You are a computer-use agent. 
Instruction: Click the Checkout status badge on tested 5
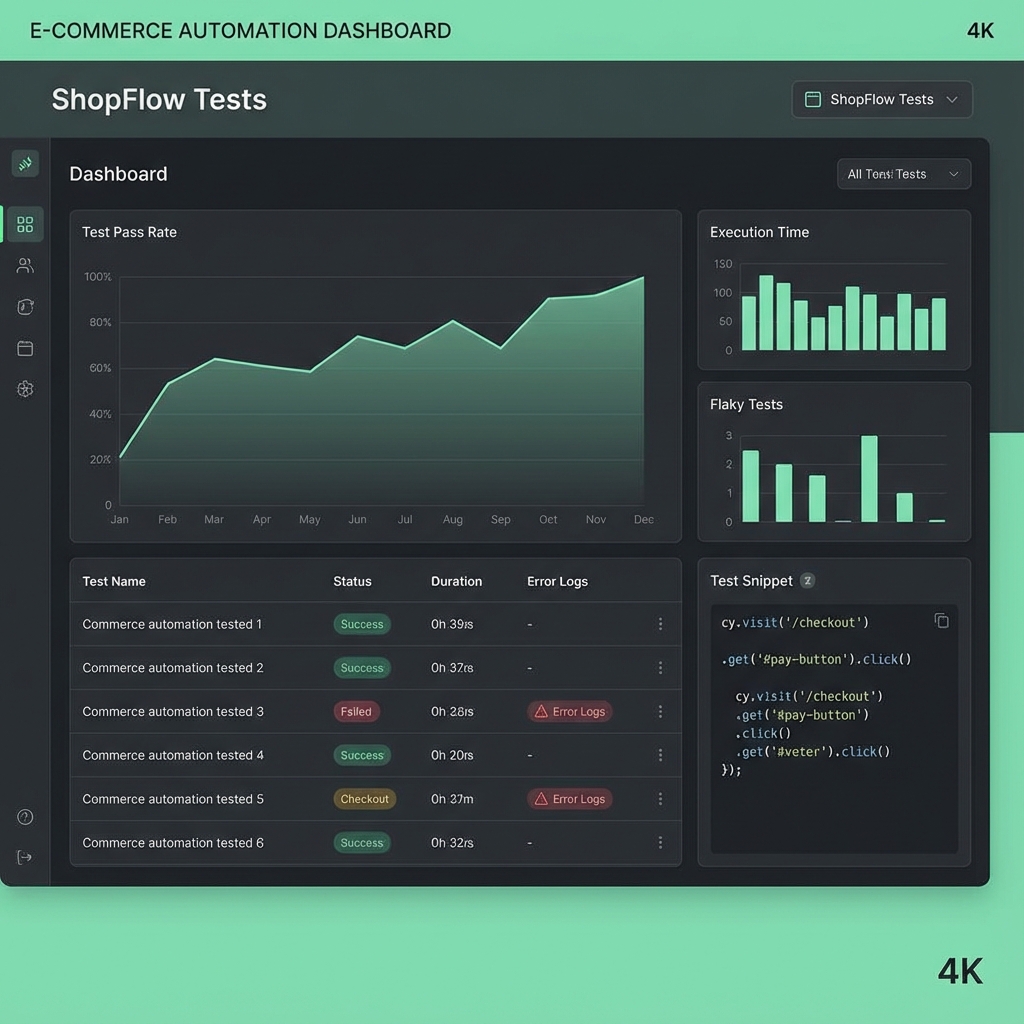[364, 799]
